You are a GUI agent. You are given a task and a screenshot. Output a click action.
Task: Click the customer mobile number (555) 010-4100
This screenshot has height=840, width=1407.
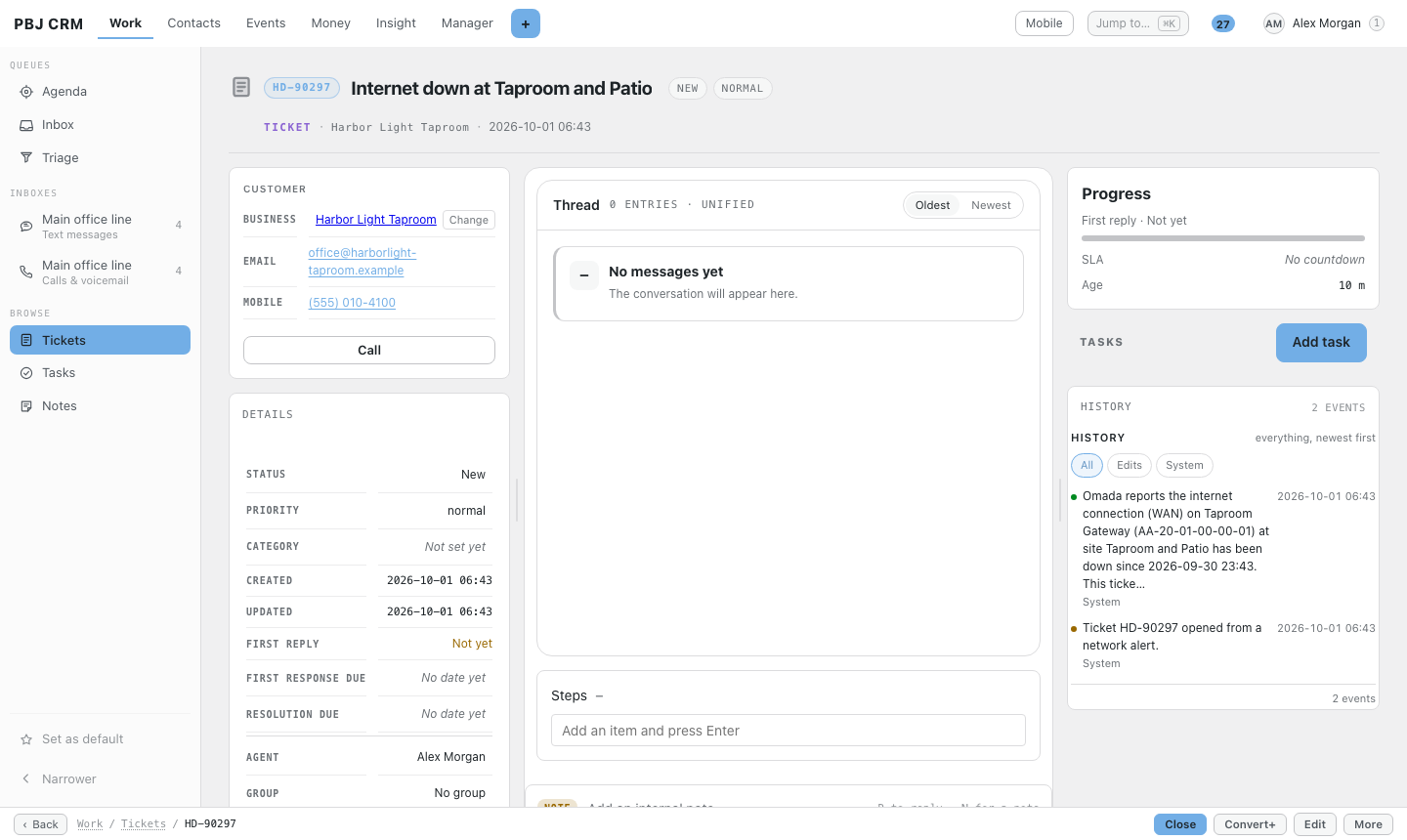coord(352,303)
